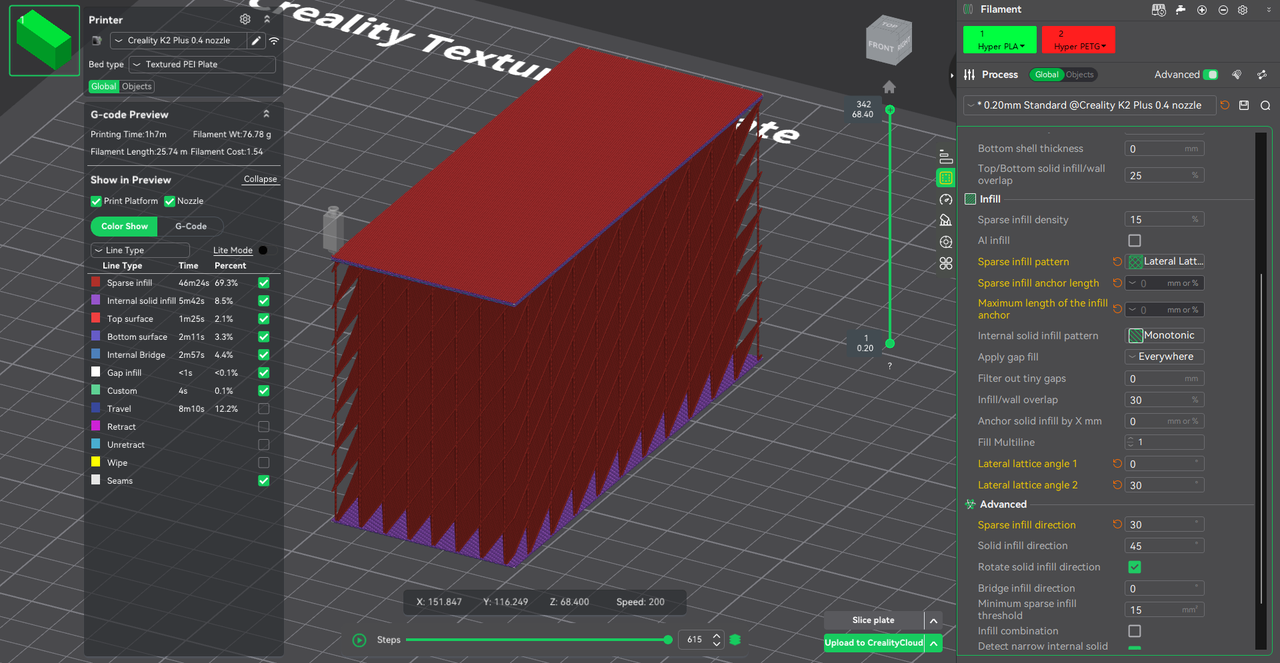Save process preset with the floppy disk icon
The width and height of the screenshot is (1280, 663).
1244,105
